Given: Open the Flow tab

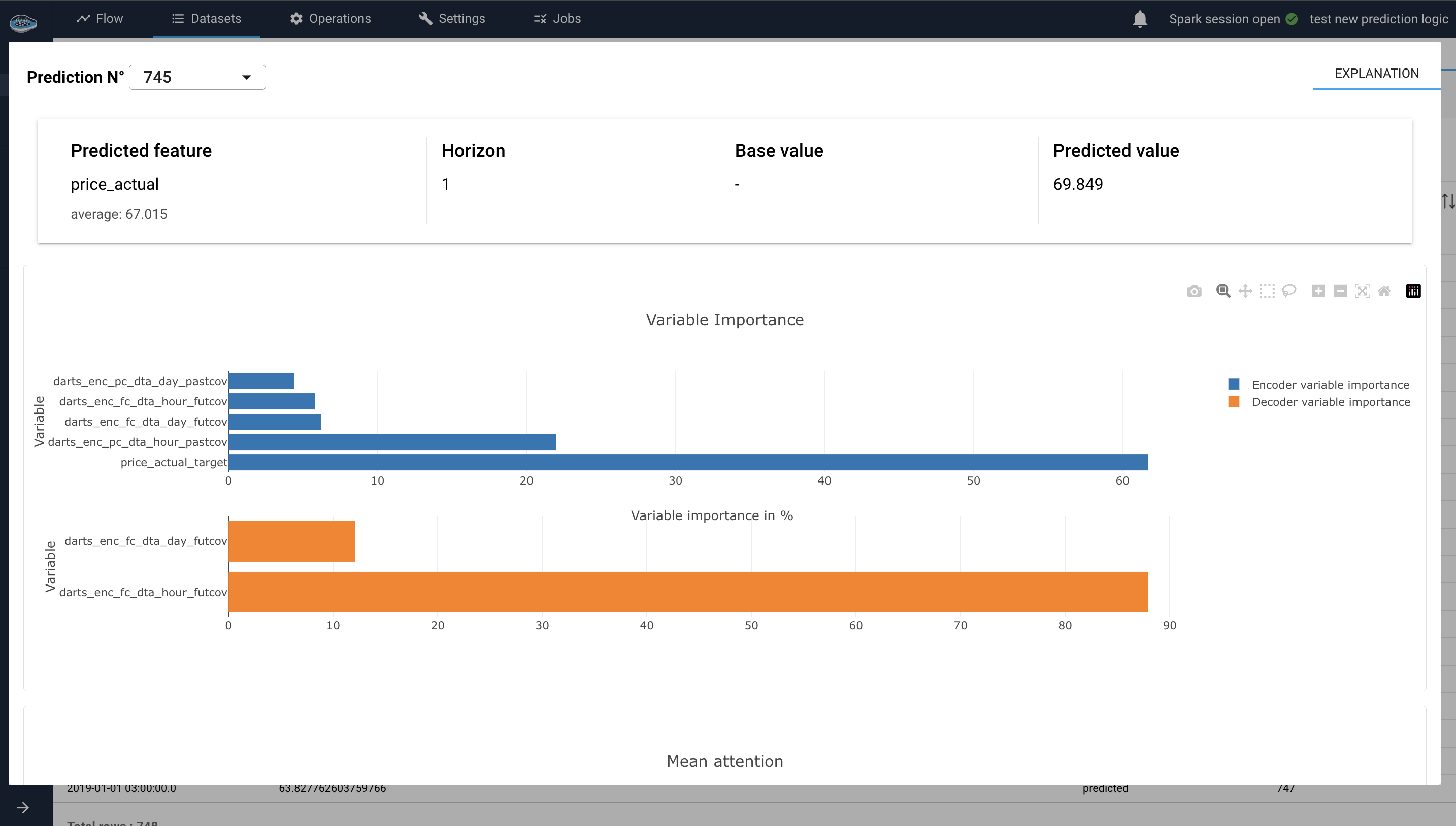Looking at the screenshot, I should pyautogui.click(x=100, y=19).
